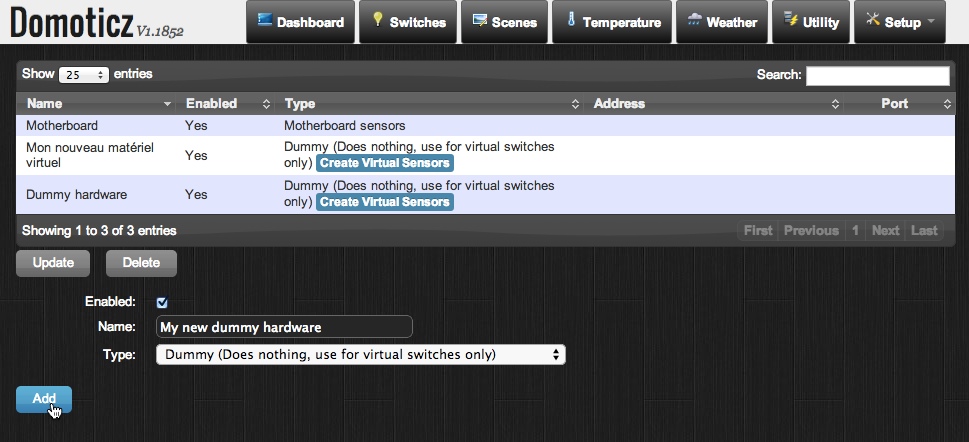The image size is (969, 442).
Task: Click the Utility lightning chart icon
Action: pyautogui.click(x=791, y=20)
